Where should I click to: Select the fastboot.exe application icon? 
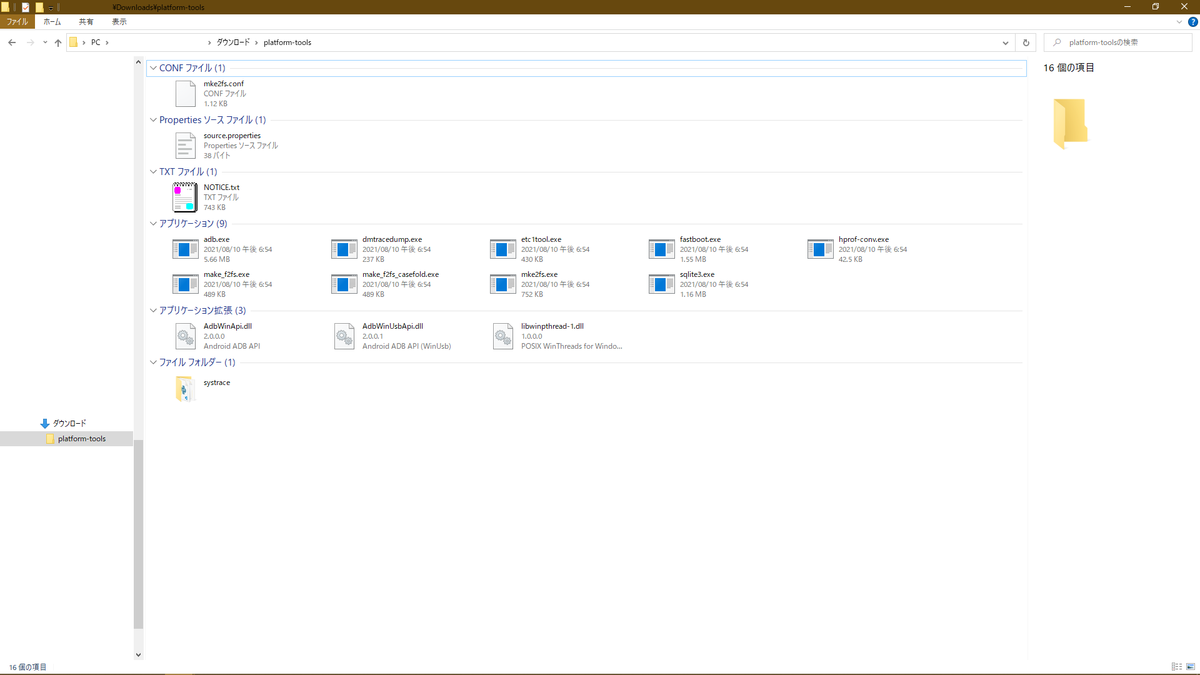click(x=661, y=249)
